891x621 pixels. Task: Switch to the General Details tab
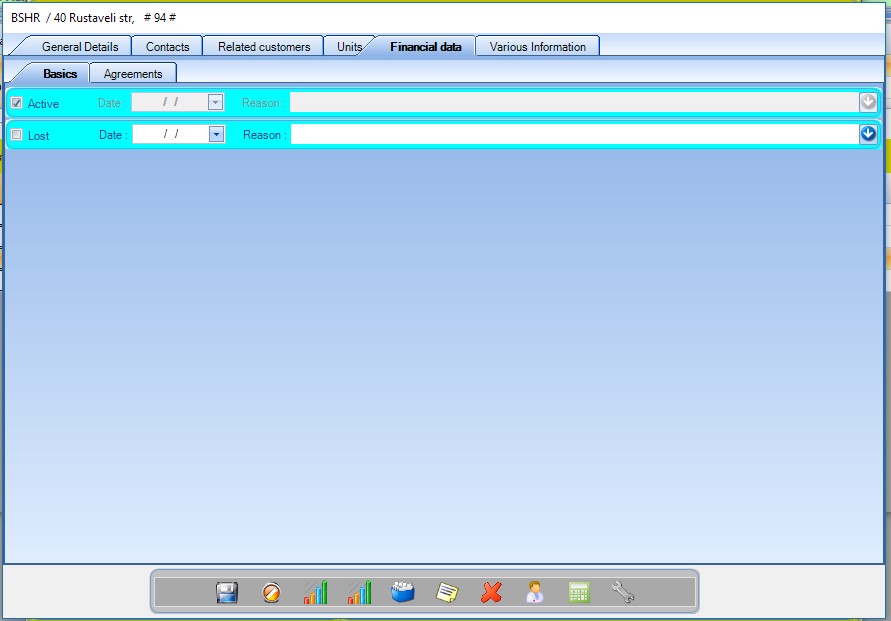(x=80, y=47)
